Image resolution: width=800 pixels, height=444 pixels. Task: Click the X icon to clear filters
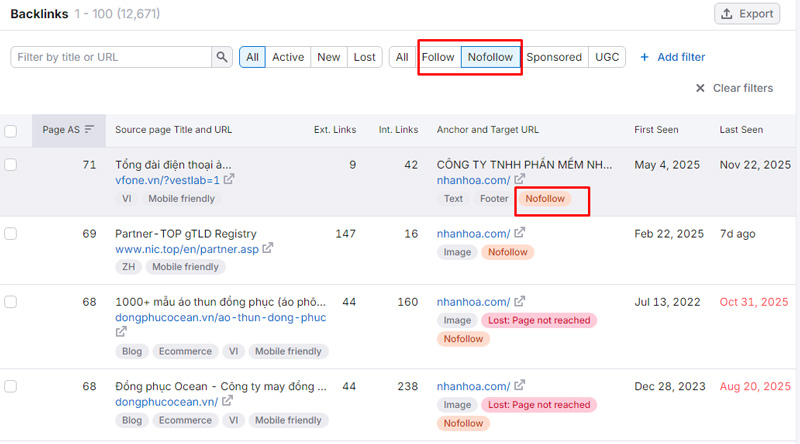(x=700, y=88)
